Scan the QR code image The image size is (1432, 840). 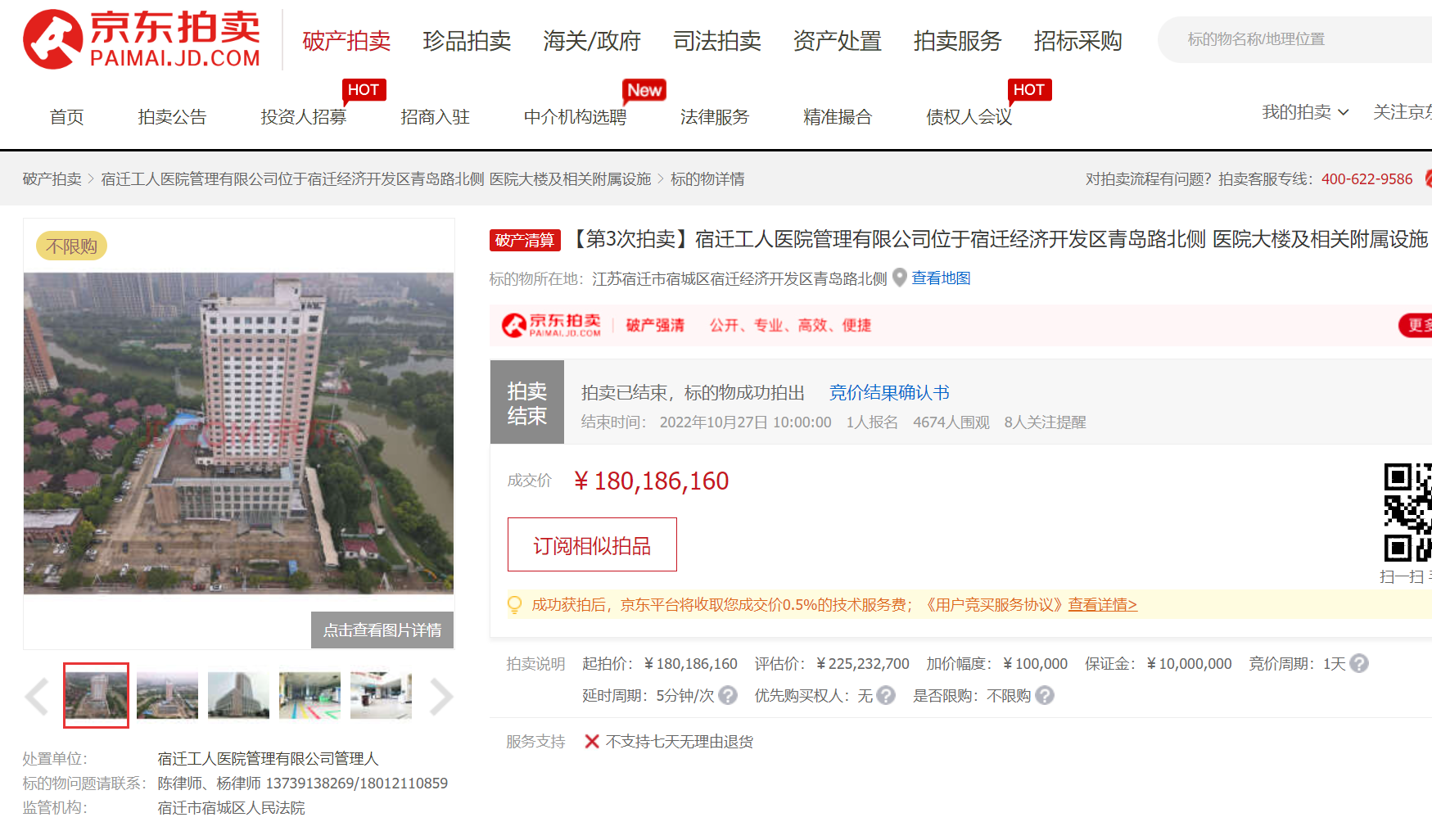coord(1407,513)
